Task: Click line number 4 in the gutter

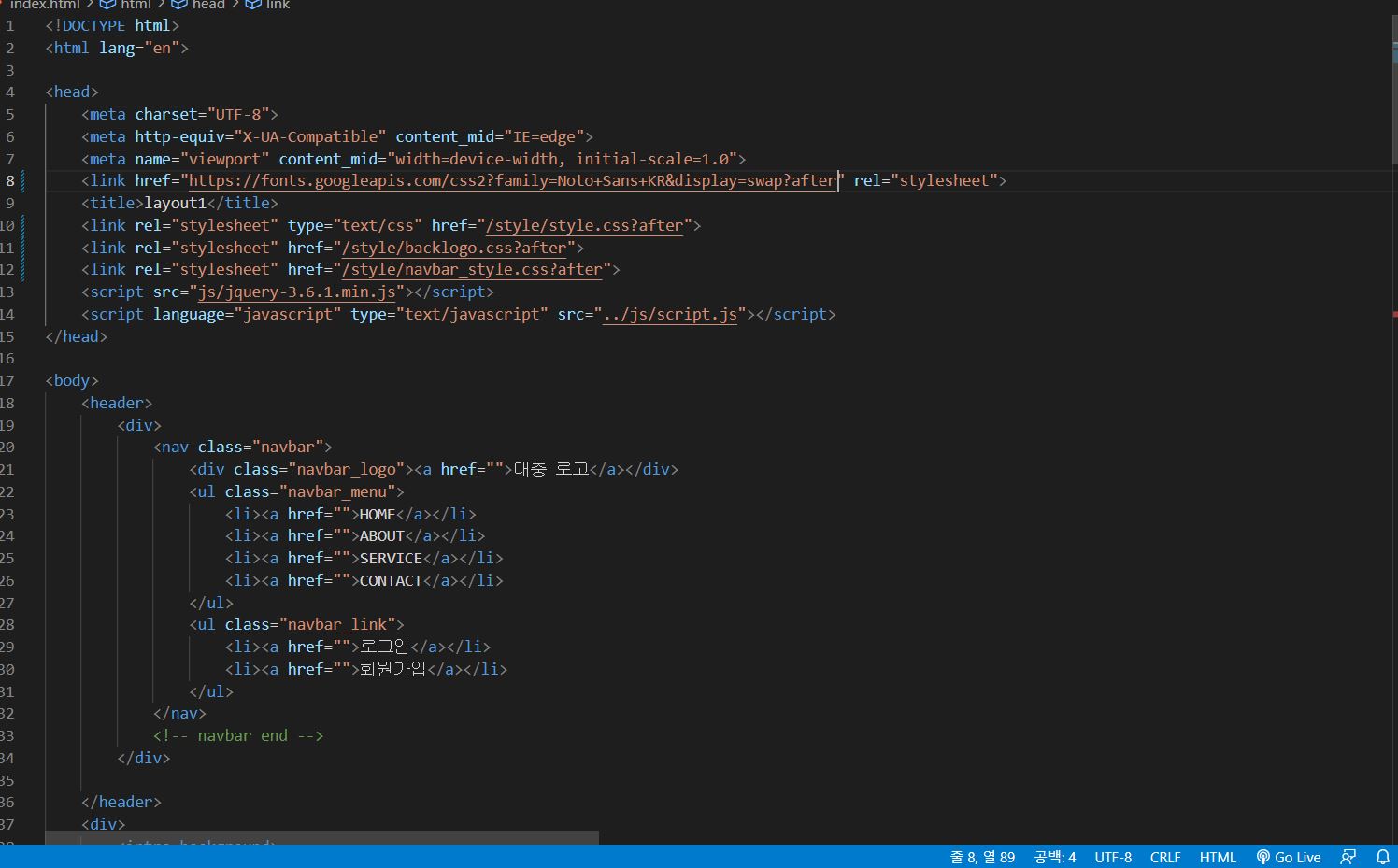Action: tap(10, 92)
